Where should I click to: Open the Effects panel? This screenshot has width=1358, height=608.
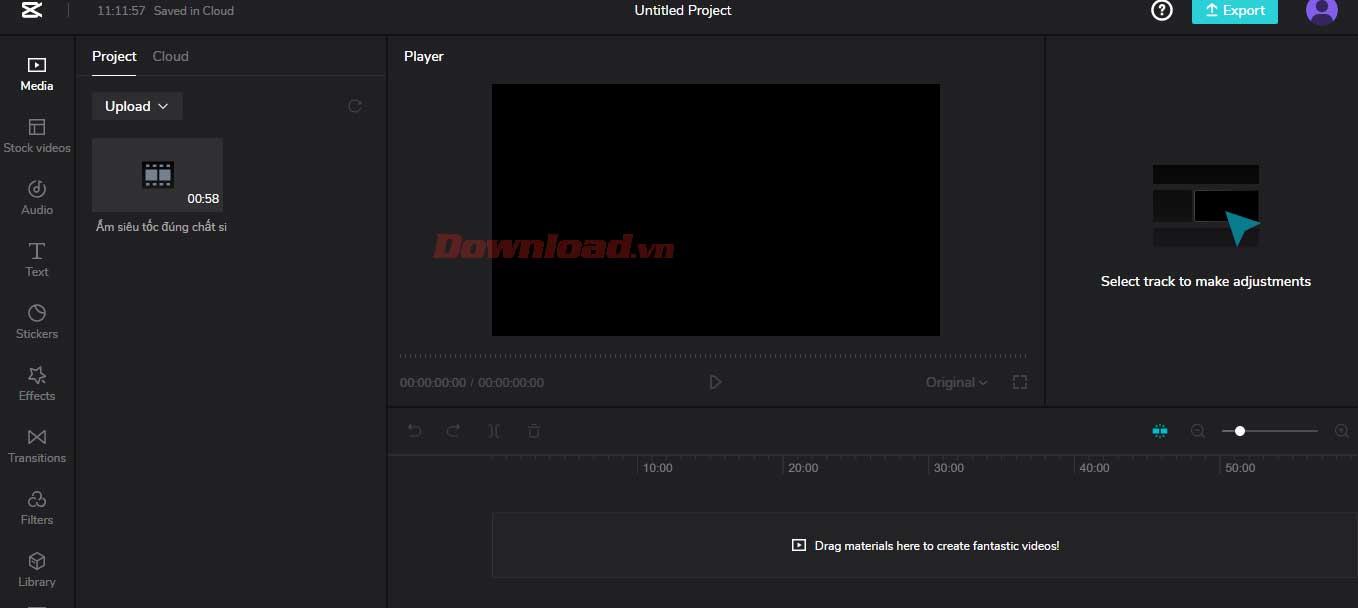pyautogui.click(x=37, y=384)
